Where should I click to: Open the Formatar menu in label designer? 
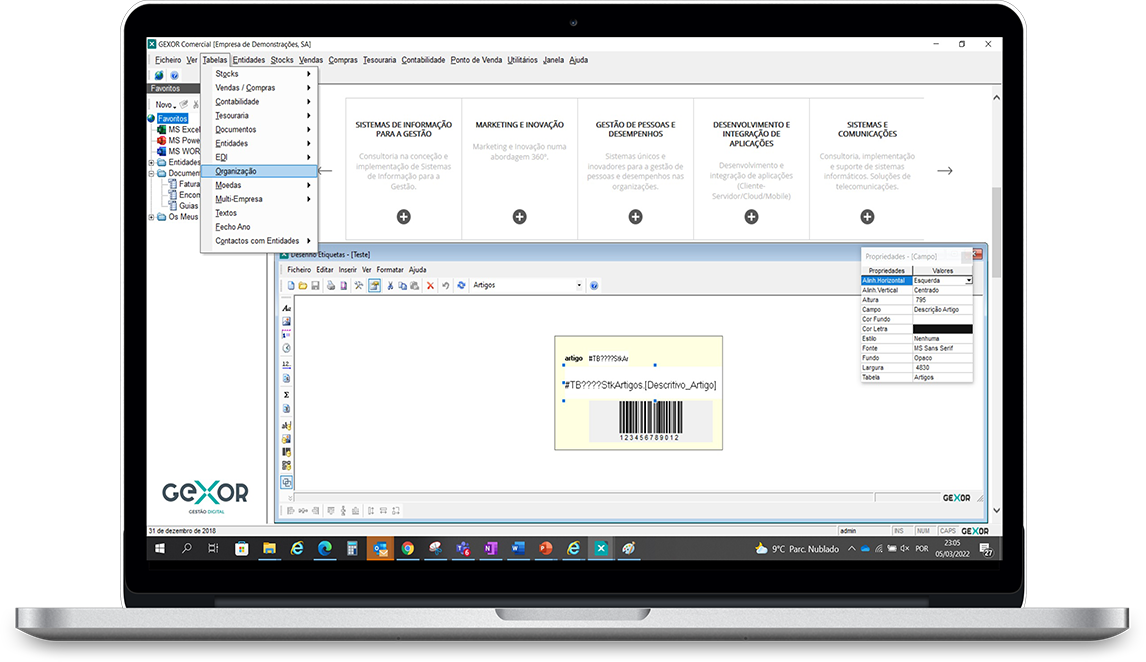pos(390,269)
